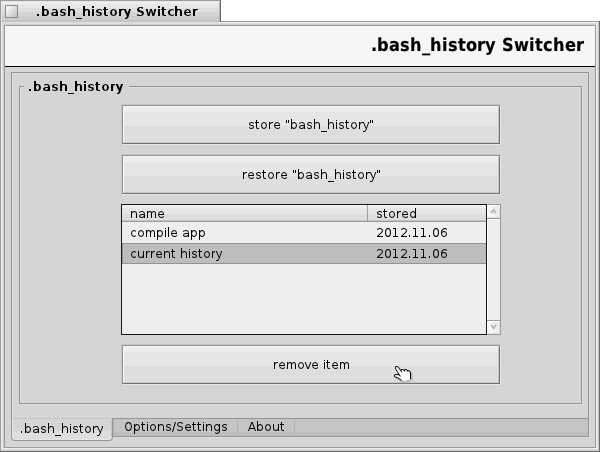
Task: Switch to the .bash_history tab
Action: (x=62, y=428)
